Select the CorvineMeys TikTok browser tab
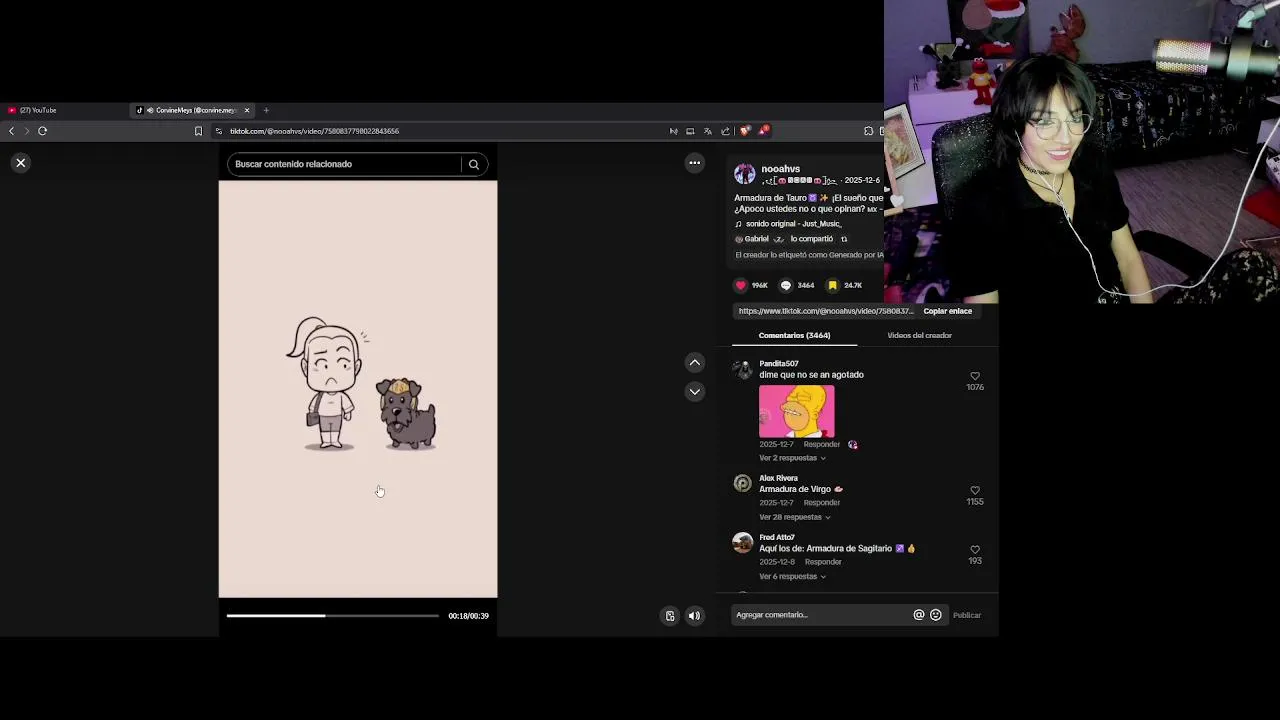Image resolution: width=1280 pixels, height=720 pixels. 190,110
